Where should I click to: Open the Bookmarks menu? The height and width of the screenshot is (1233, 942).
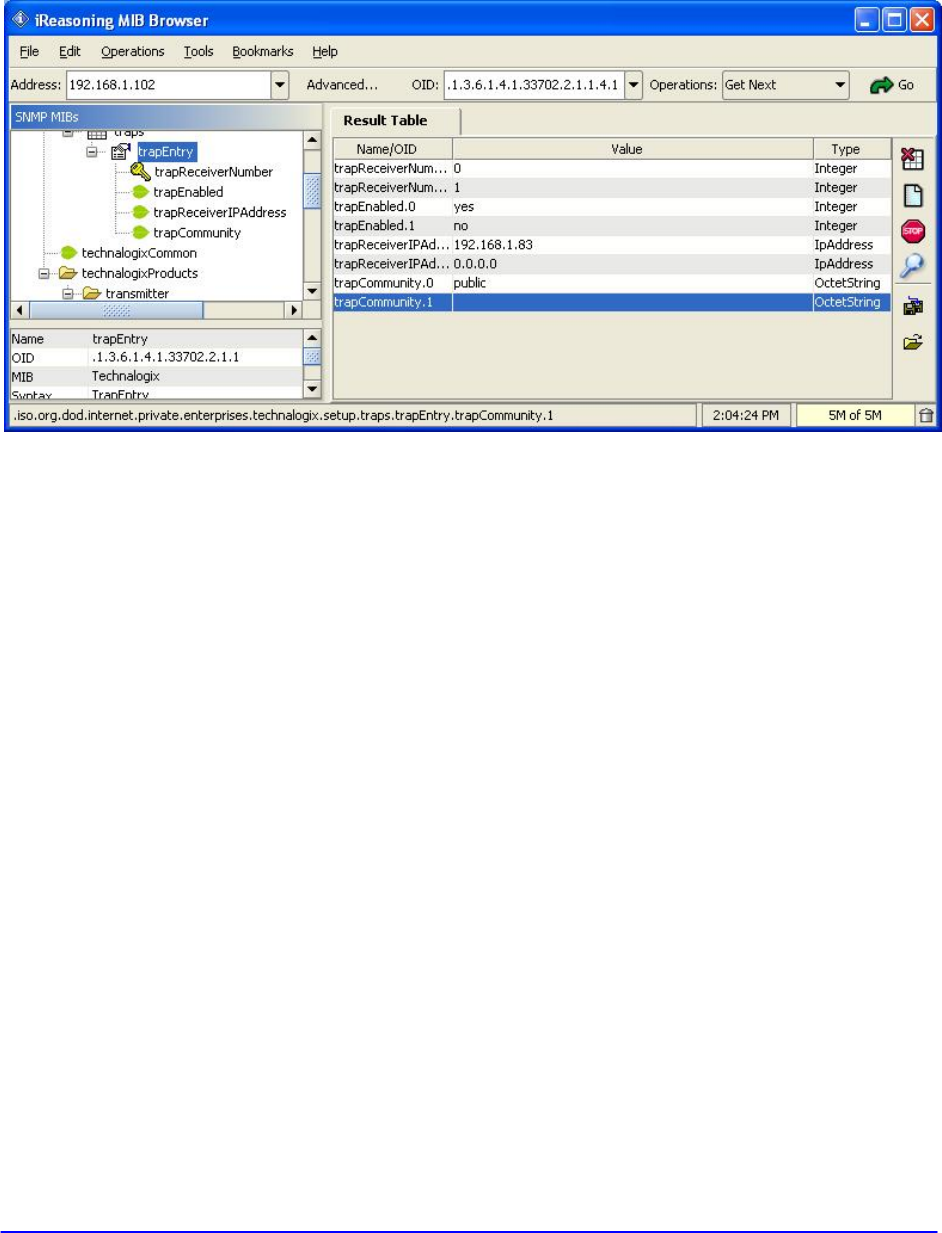(263, 51)
